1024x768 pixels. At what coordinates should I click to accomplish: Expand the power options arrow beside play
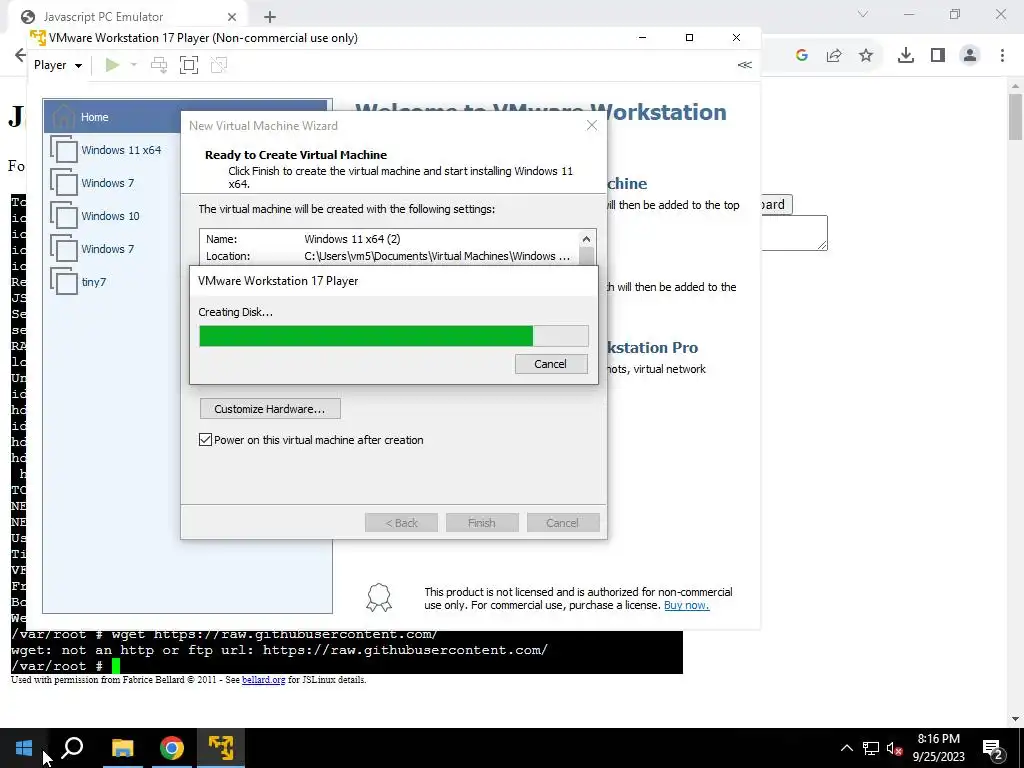[x=134, y=65]
